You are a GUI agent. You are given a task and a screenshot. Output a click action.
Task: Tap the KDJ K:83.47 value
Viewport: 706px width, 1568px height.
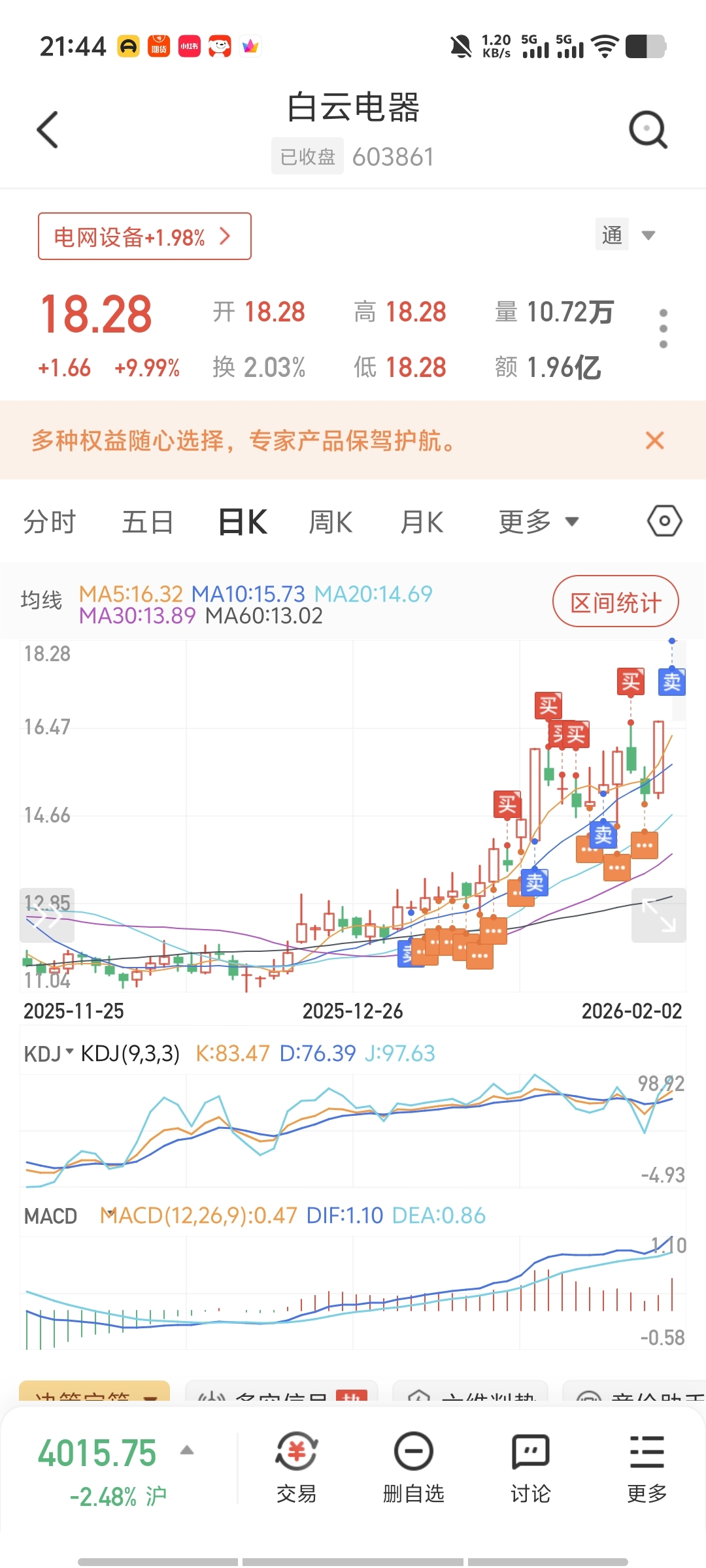(233, 1053)
